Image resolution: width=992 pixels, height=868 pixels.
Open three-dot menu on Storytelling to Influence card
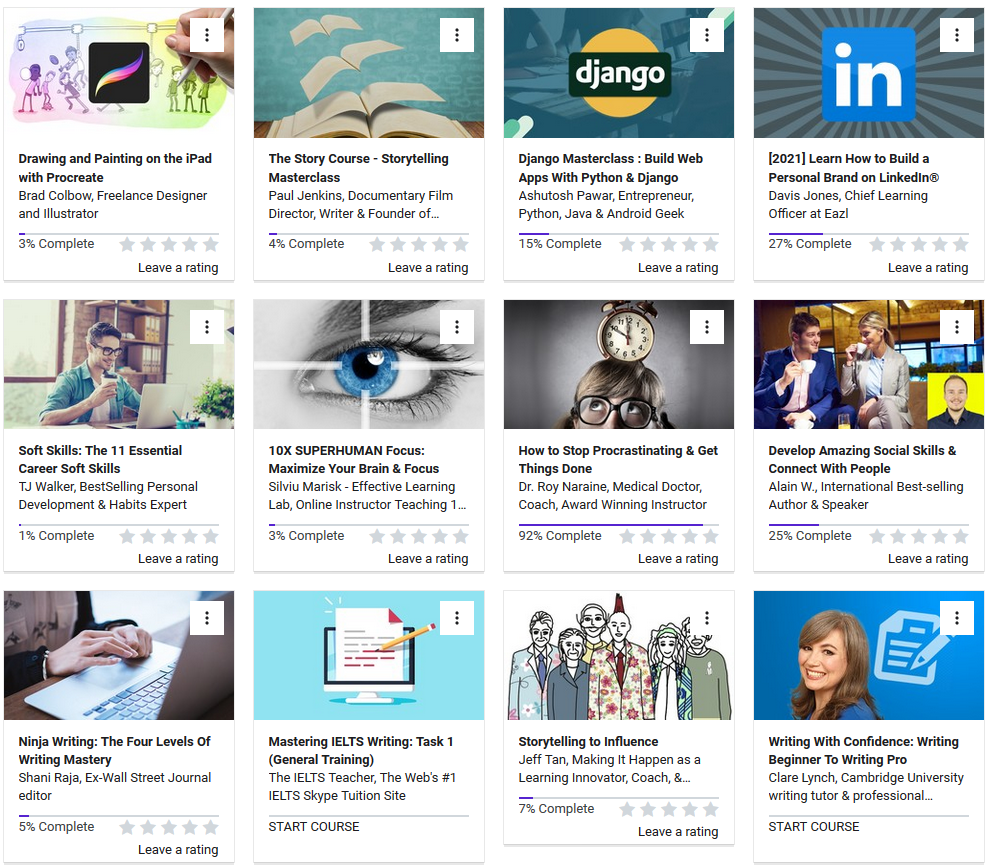[707, 617]
